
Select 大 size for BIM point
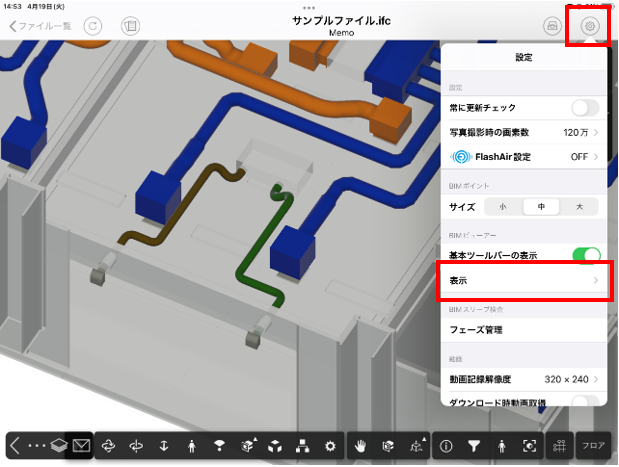point(578,207)
